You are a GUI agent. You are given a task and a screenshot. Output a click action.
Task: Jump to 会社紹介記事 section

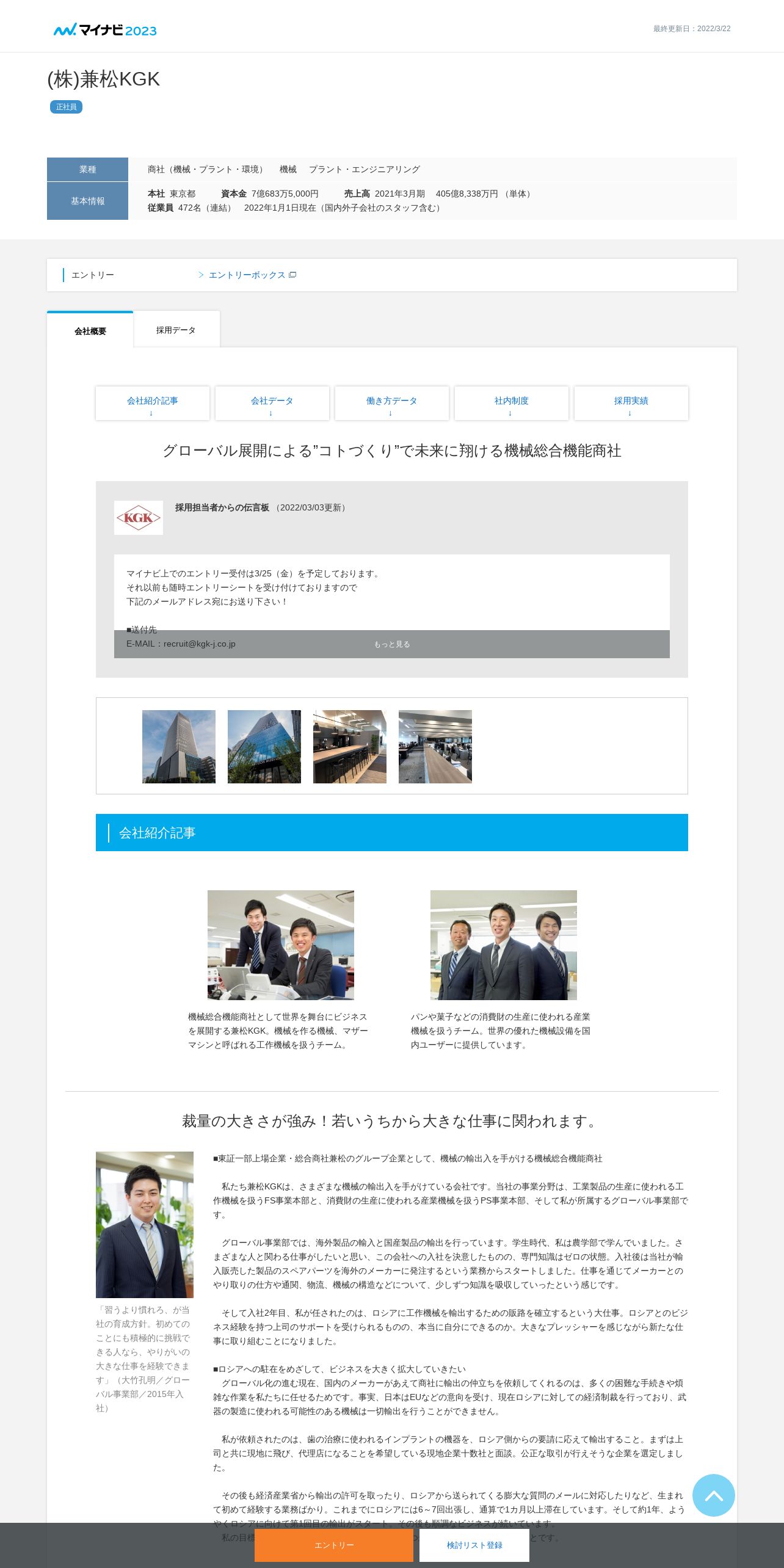pos(153,403)
